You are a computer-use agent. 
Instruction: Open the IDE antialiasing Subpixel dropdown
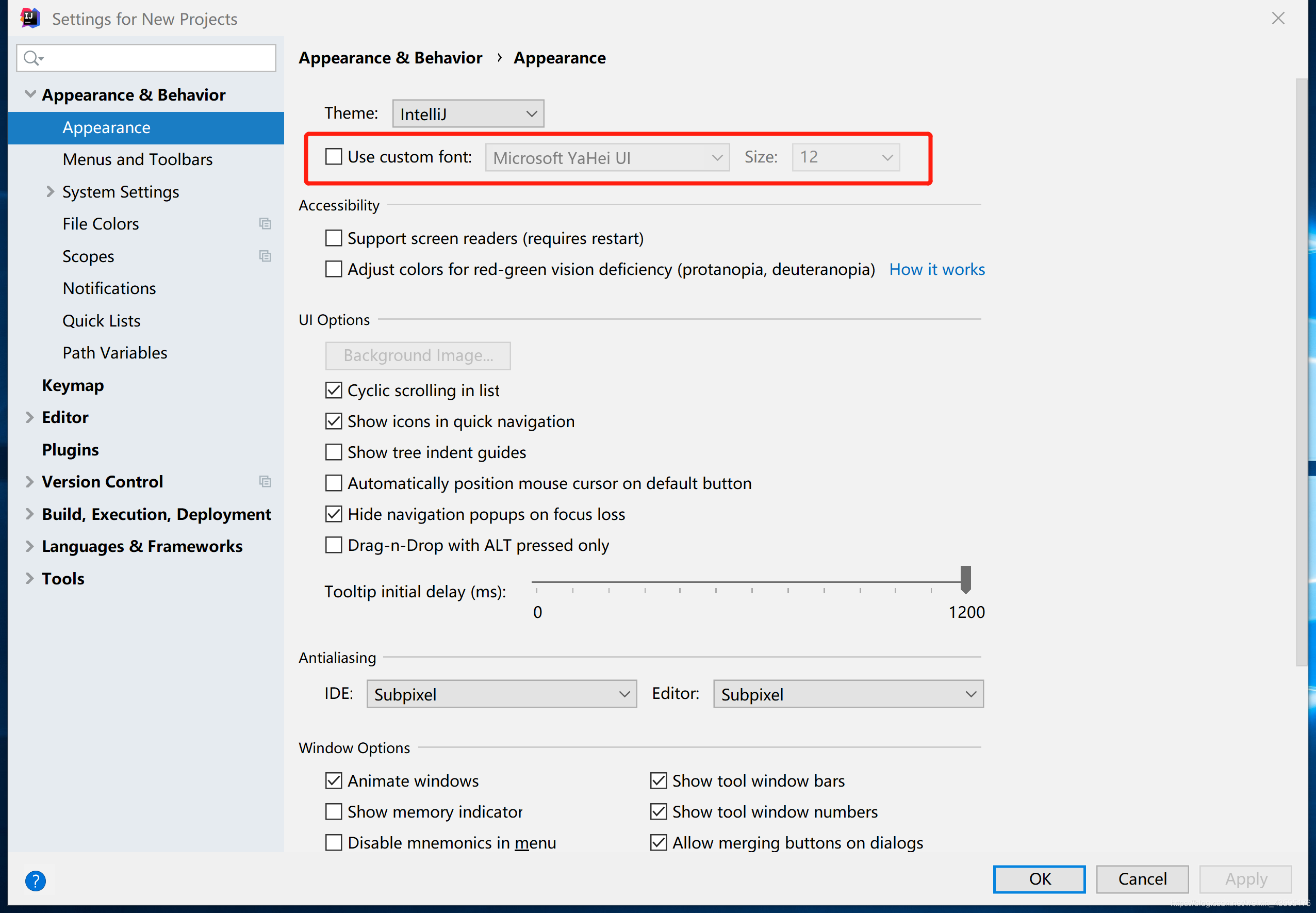(x=501, y=693)
